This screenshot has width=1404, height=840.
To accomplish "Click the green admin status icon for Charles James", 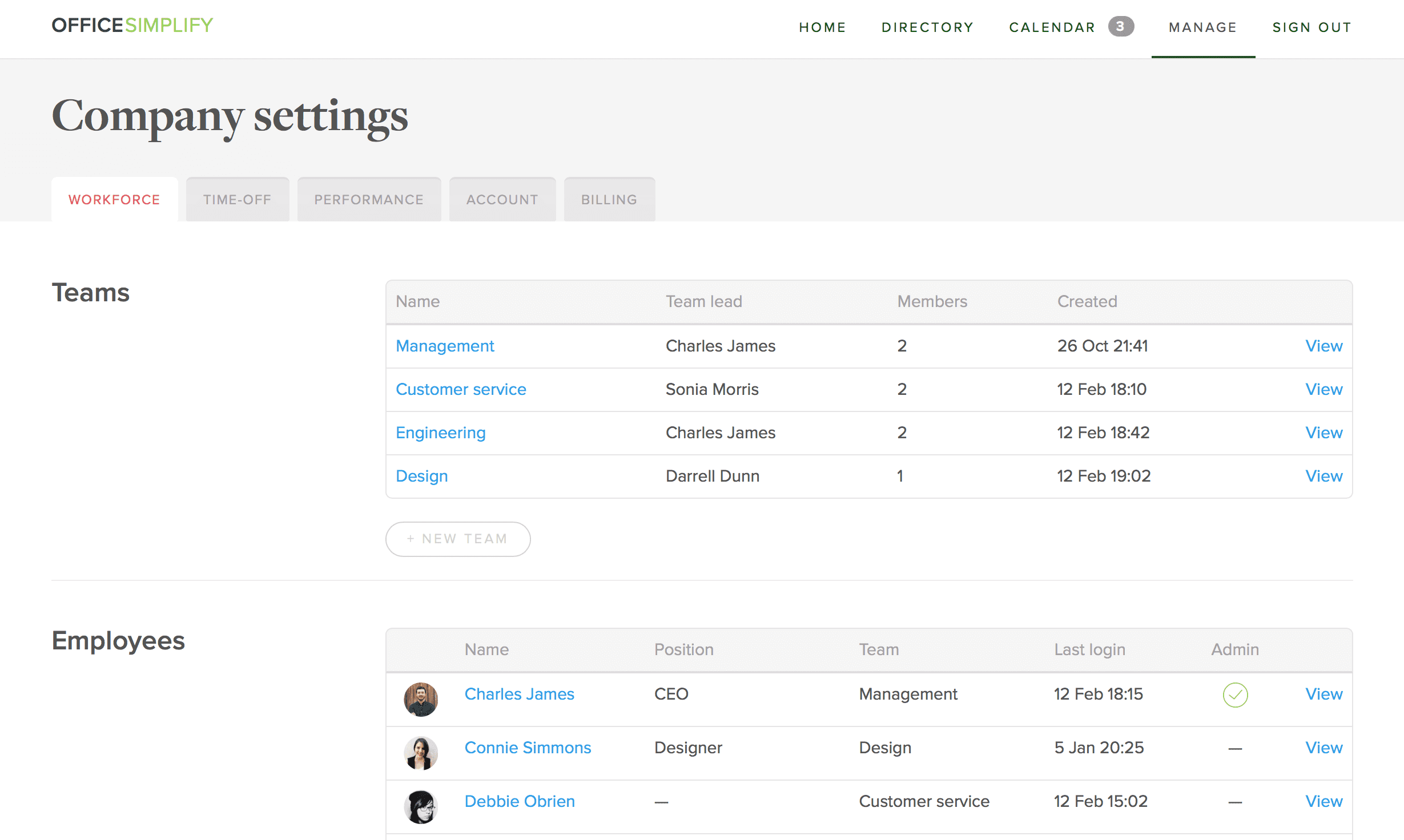I will pyautogui.click(x=1235, y=695).
